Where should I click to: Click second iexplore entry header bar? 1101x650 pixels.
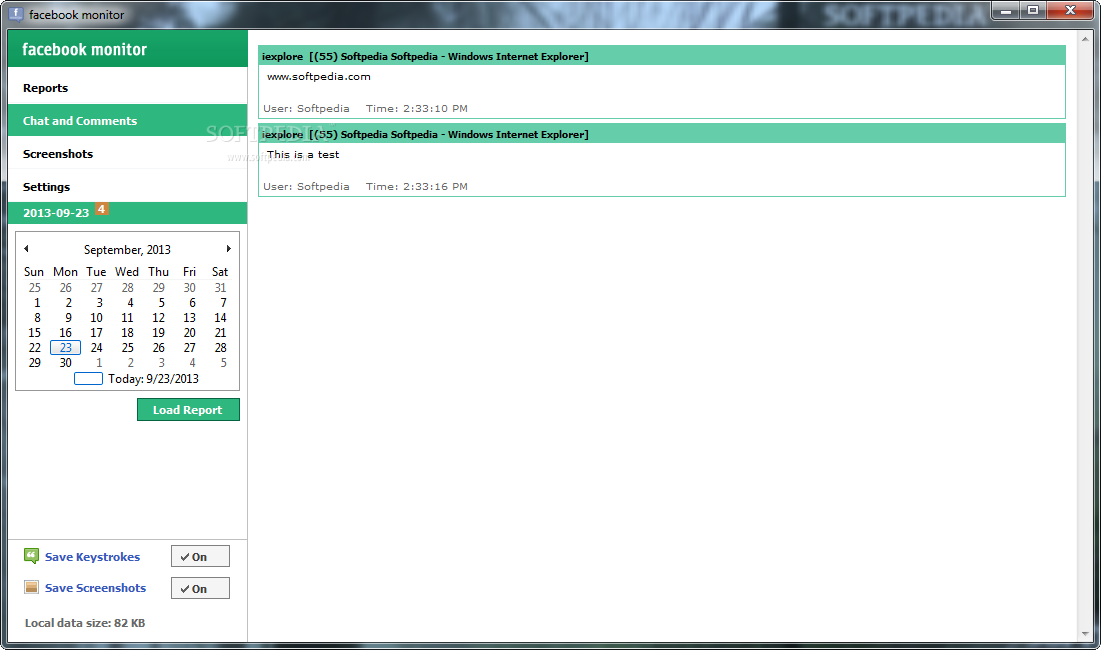(x=661, y=134)
